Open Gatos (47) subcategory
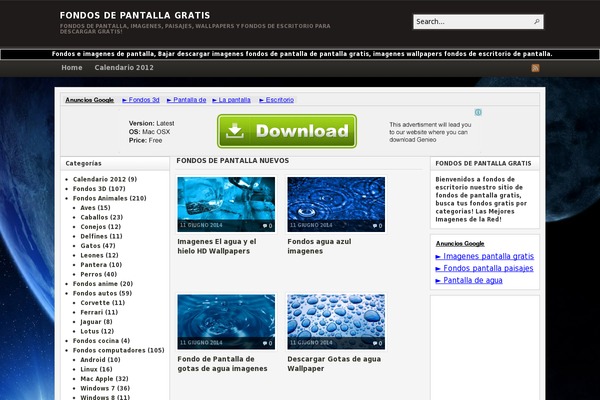This screenshot has height=400, width=600. 98,246
